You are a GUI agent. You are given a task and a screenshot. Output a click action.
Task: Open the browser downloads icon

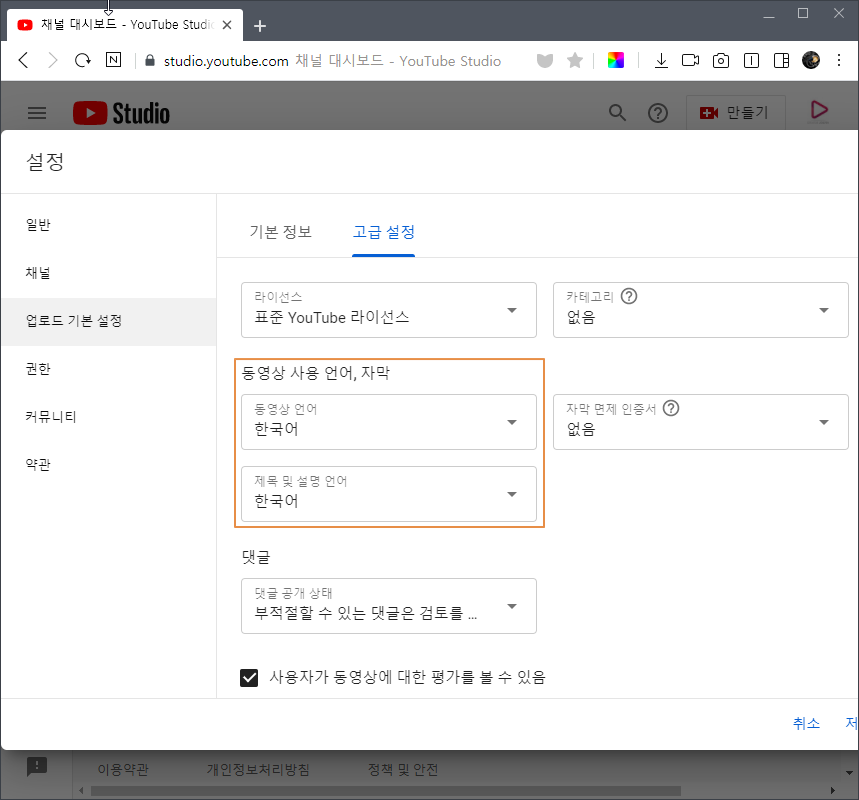[661, 60]
